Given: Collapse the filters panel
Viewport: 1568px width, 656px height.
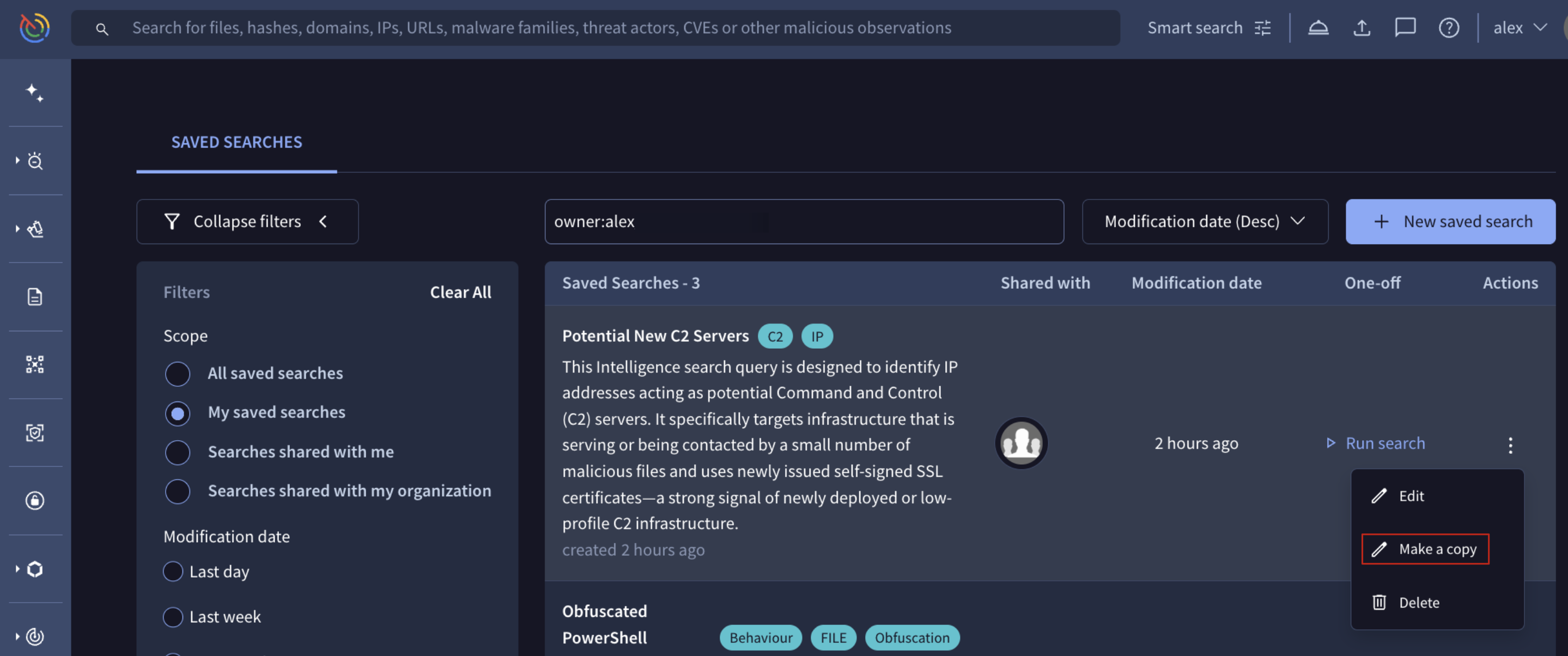Looking at the screenshot, I should 247,222.
